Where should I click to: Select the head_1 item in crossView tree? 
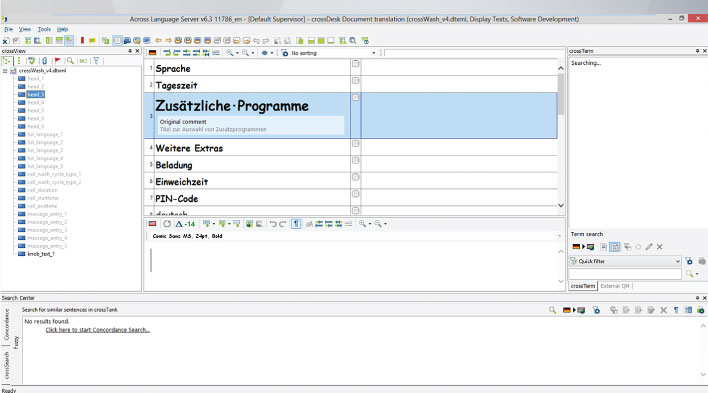pos(35,79)
